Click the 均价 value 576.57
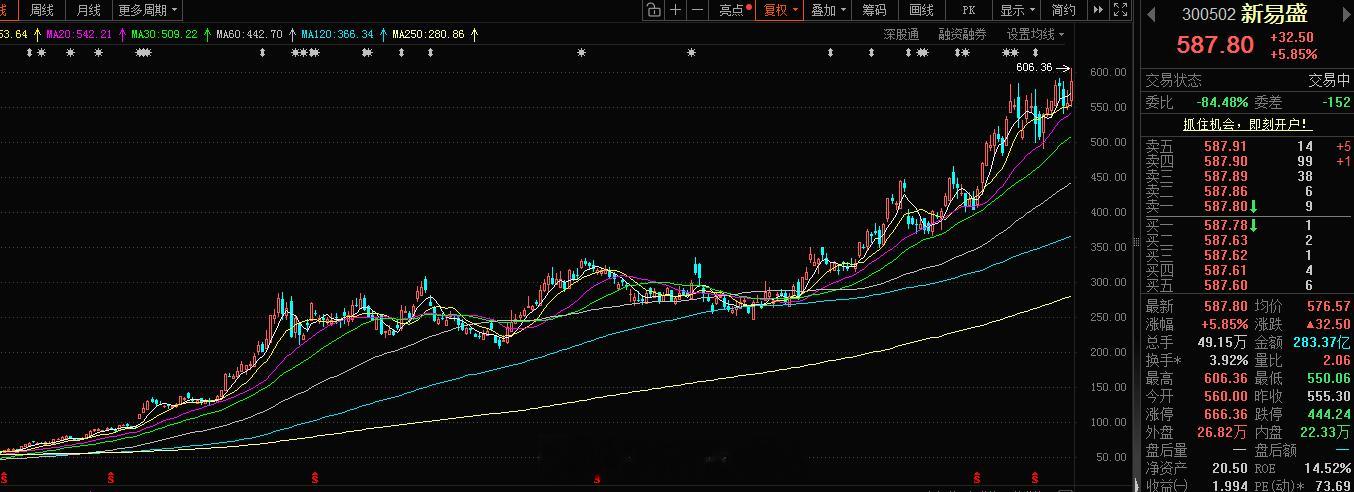Image resolution: width=1354 pixels, height=492 pixels. 1328,306
